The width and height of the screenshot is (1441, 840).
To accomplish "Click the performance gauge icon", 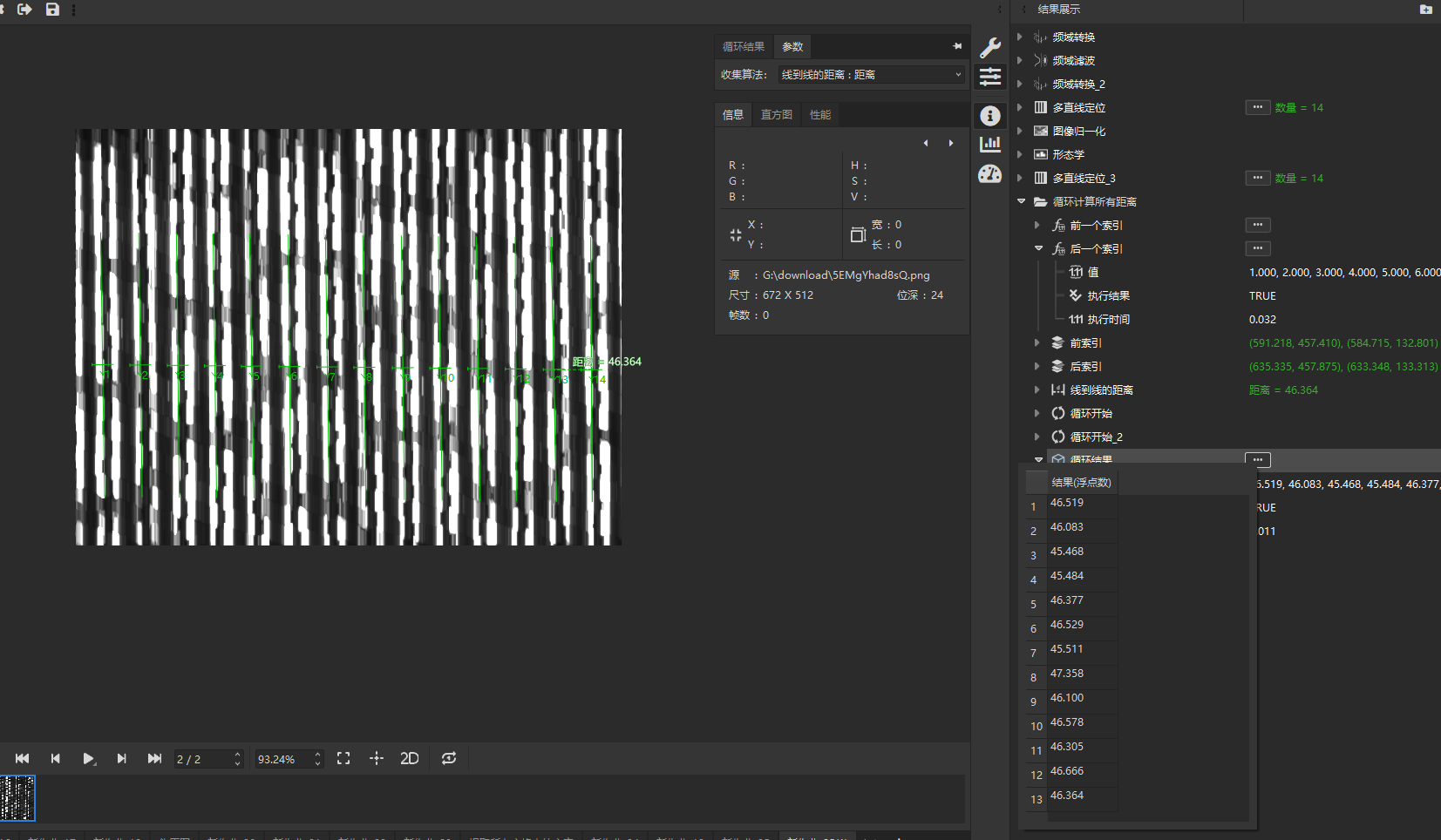I will coord(990,174).
